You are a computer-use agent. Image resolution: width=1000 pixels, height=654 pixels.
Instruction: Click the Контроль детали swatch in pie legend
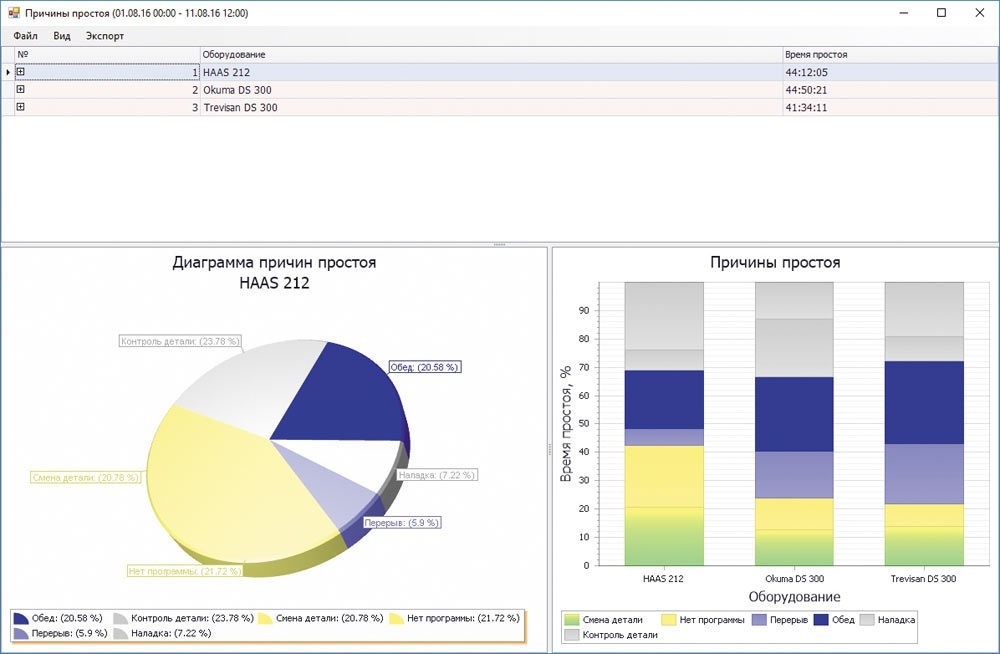(121, 618)
